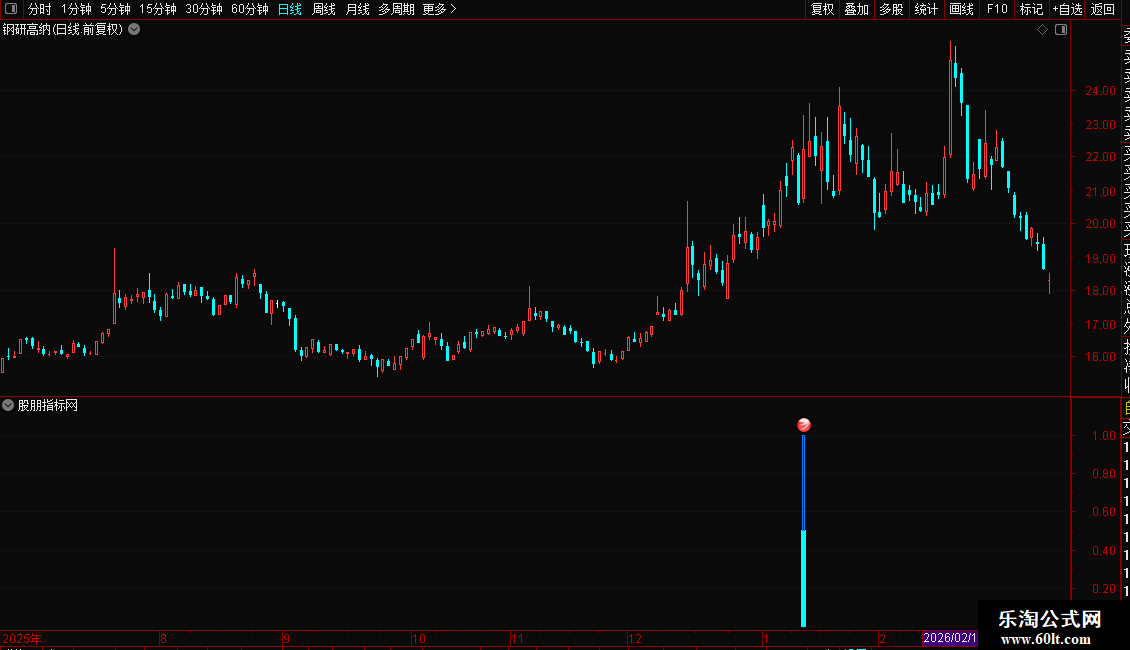1130x650 pixels.
Task: Open the 复权 adjustment menu
Action: click(x=822, y=9)
